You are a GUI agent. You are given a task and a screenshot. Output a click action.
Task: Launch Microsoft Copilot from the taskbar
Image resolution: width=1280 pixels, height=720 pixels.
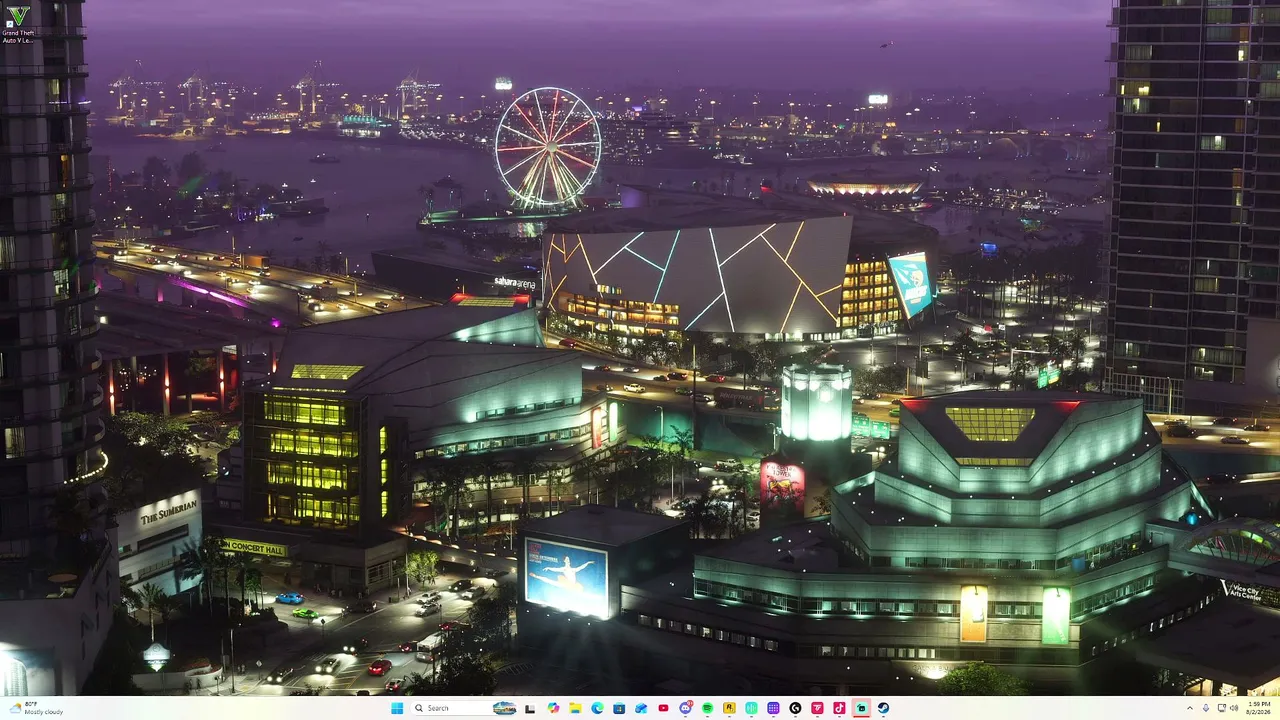pyautogui.click(x=553, y=708)
